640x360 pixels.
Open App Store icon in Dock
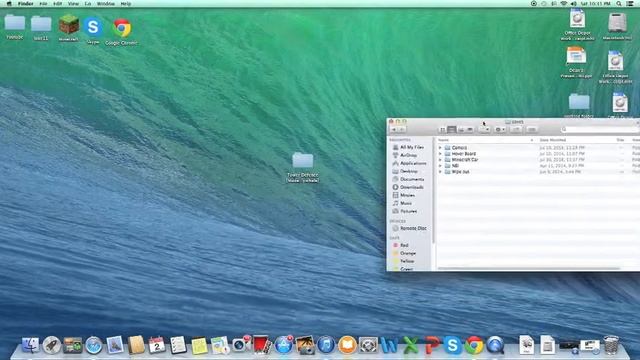[x=284, y=345]
